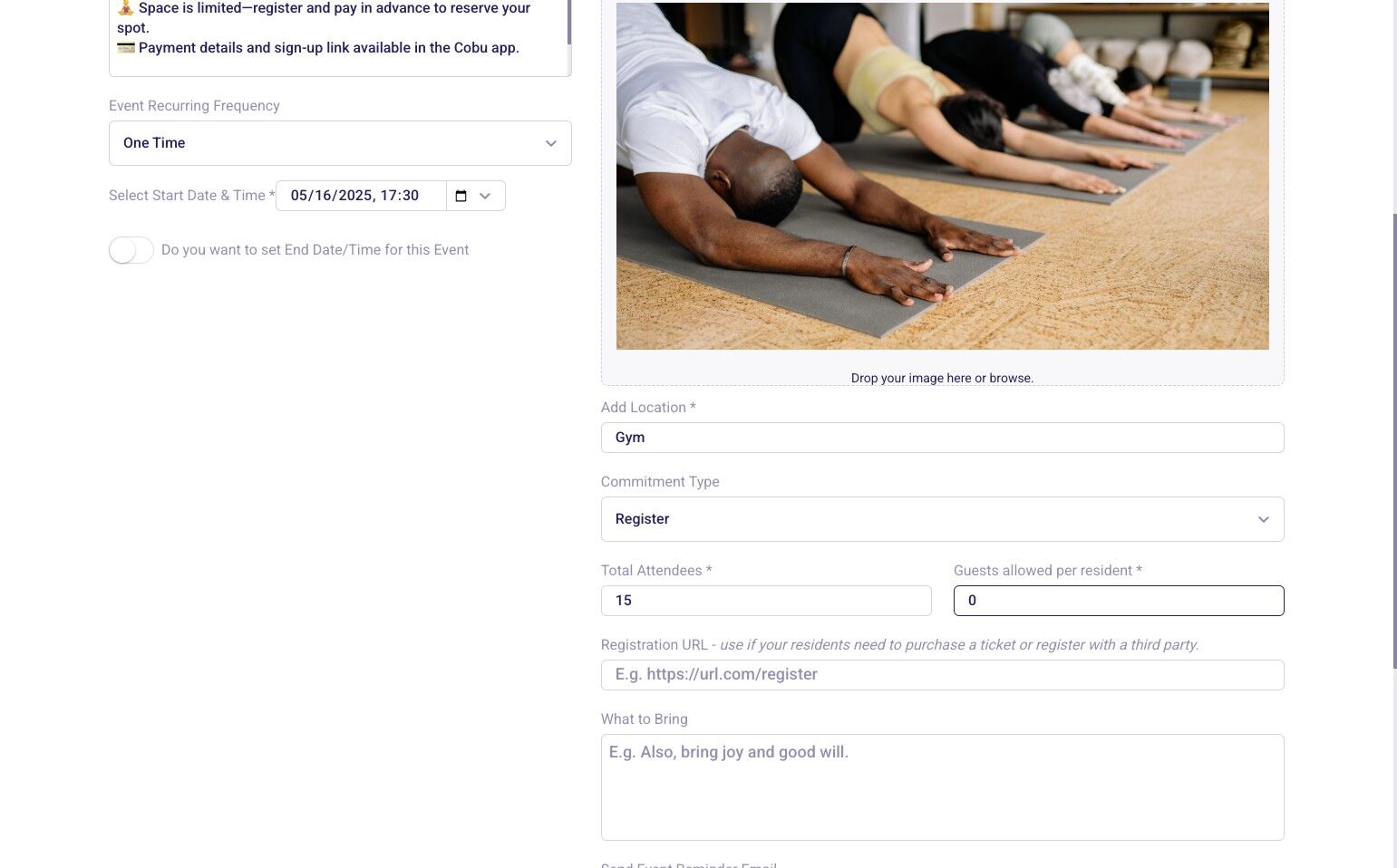Click into the What to Bring text area
1397x868 pixels.
(x=942, y=787)
